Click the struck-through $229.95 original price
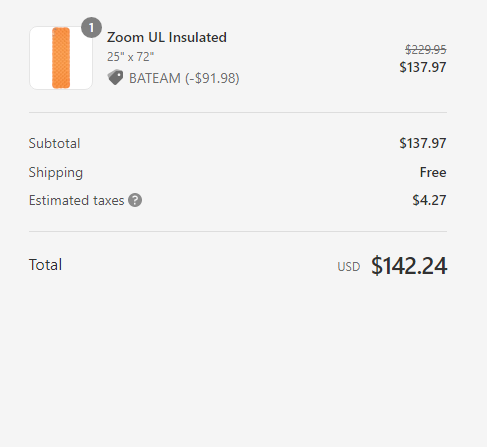Viewport: 487px width, 447px height. [x=426, y=50]
